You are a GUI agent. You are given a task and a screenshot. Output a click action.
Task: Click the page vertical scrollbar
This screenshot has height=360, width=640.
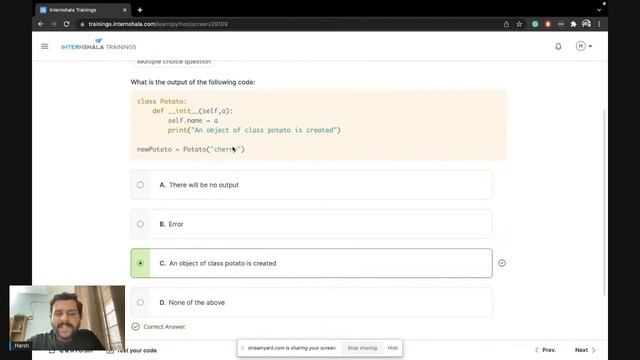pyautogui.click(x=605, y=202)
